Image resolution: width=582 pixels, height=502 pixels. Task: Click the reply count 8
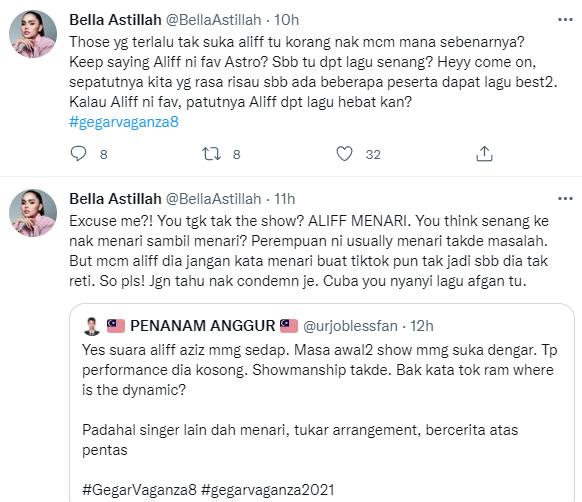point(104,154)
